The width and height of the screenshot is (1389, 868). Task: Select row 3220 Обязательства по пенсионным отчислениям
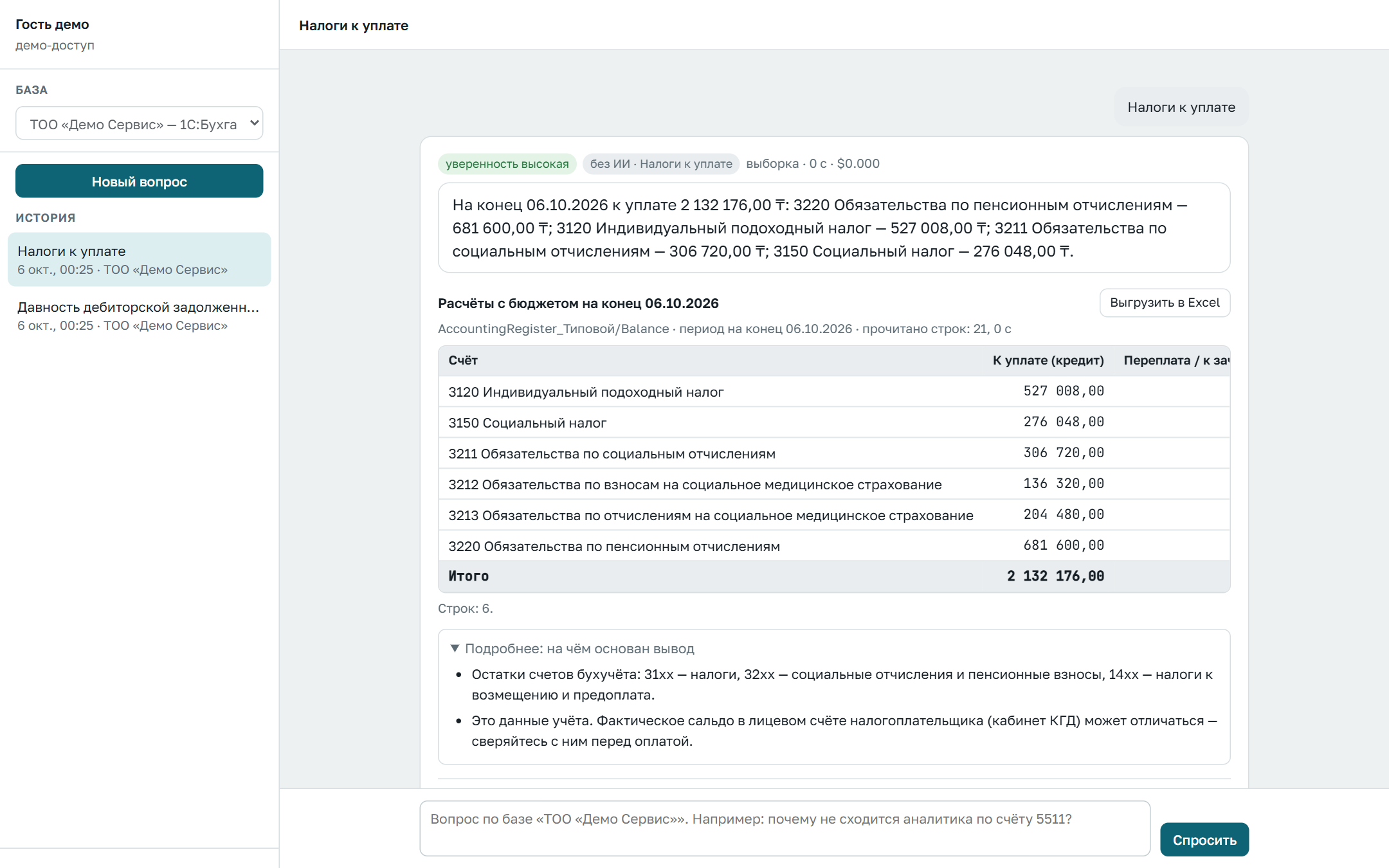[x=834, y=546]
